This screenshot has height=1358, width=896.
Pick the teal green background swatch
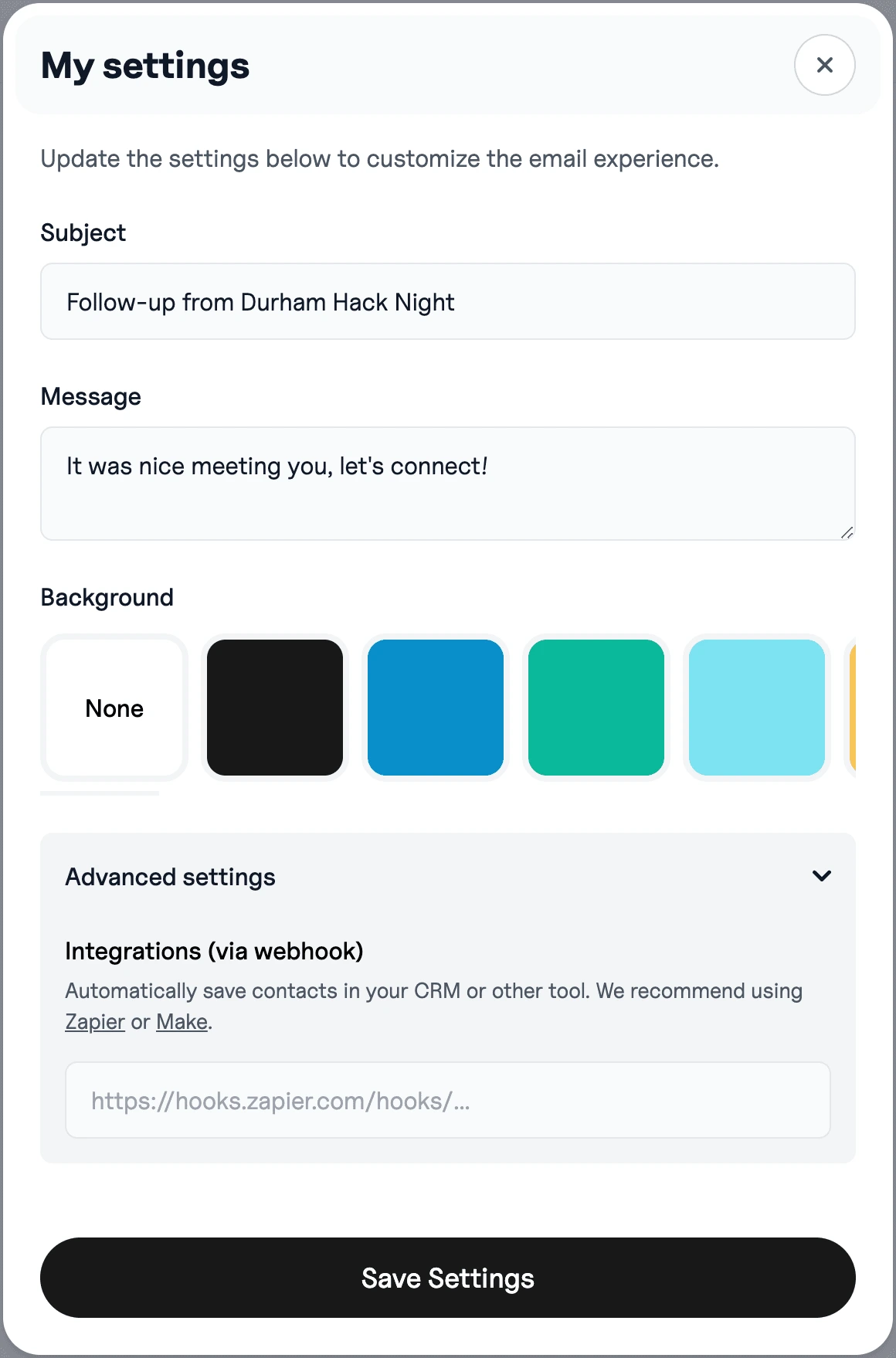[x=596, y=708]
